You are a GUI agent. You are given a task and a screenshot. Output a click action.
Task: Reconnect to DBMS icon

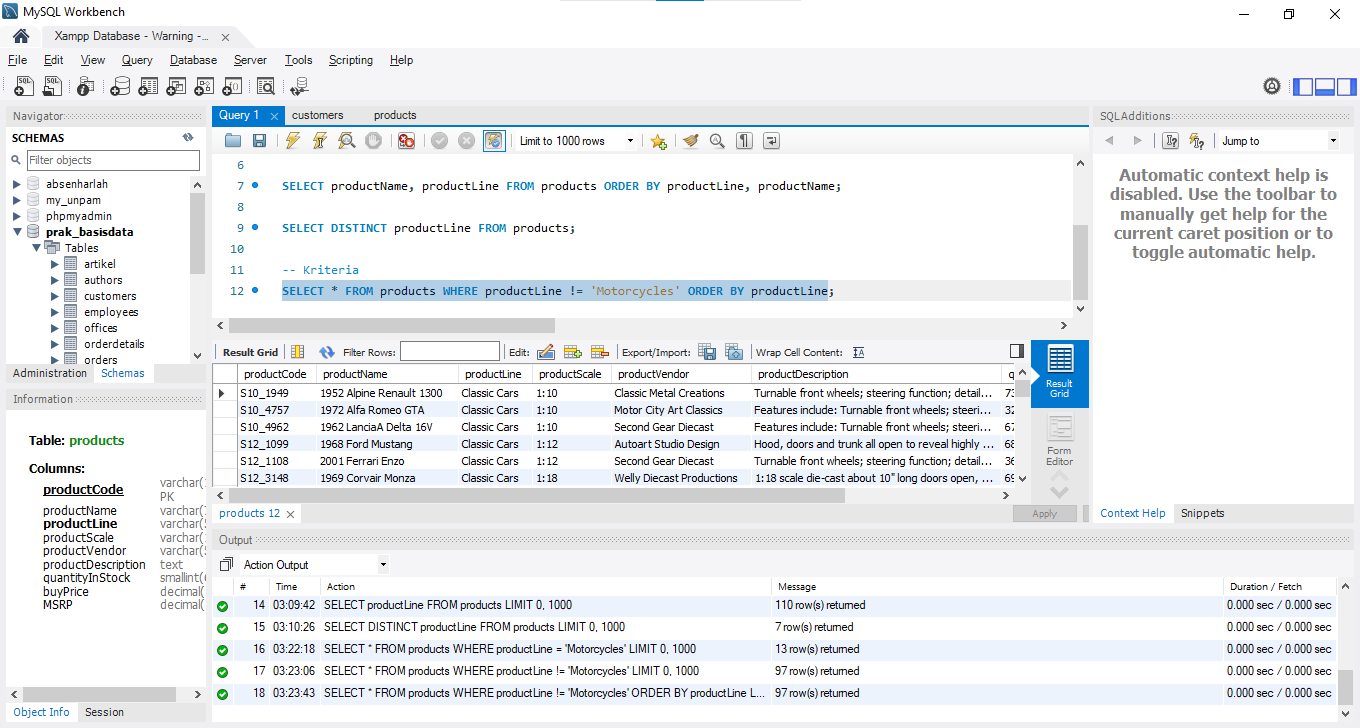pos(299,87)
